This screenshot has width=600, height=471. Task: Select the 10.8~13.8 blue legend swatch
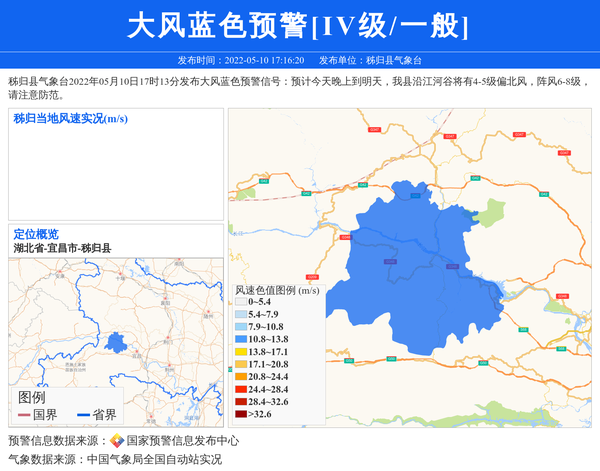(x=241, y=339)
